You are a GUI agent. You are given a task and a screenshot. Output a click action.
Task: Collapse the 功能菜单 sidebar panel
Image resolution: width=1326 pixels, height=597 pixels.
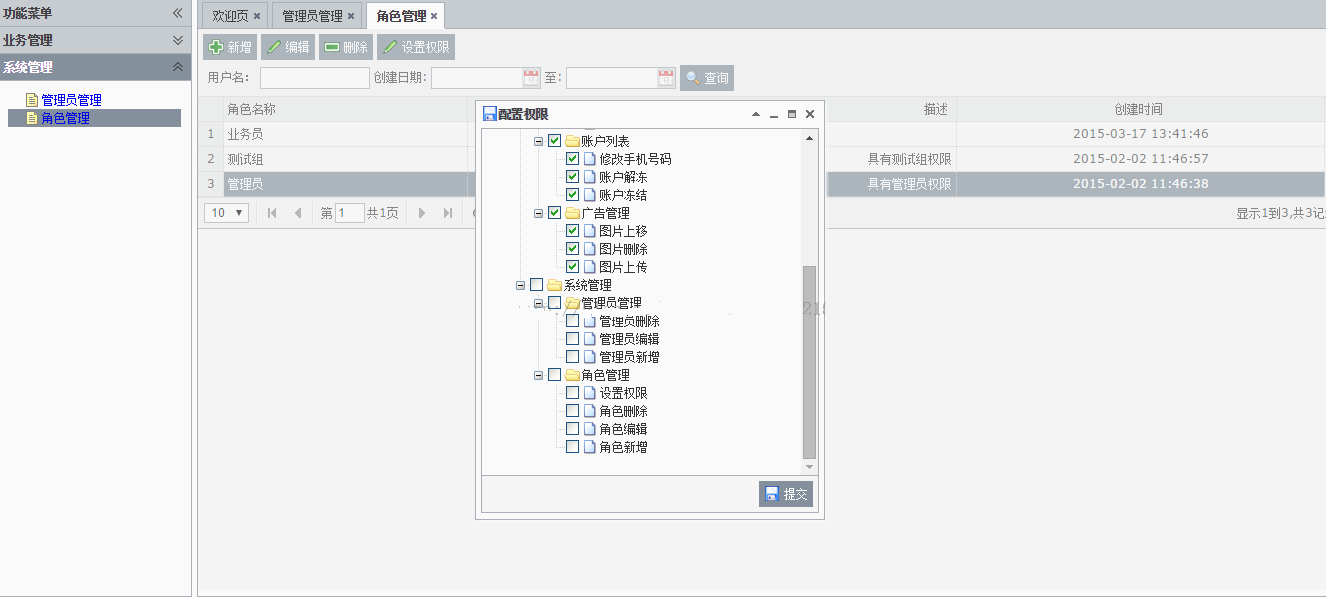point(178,13)
